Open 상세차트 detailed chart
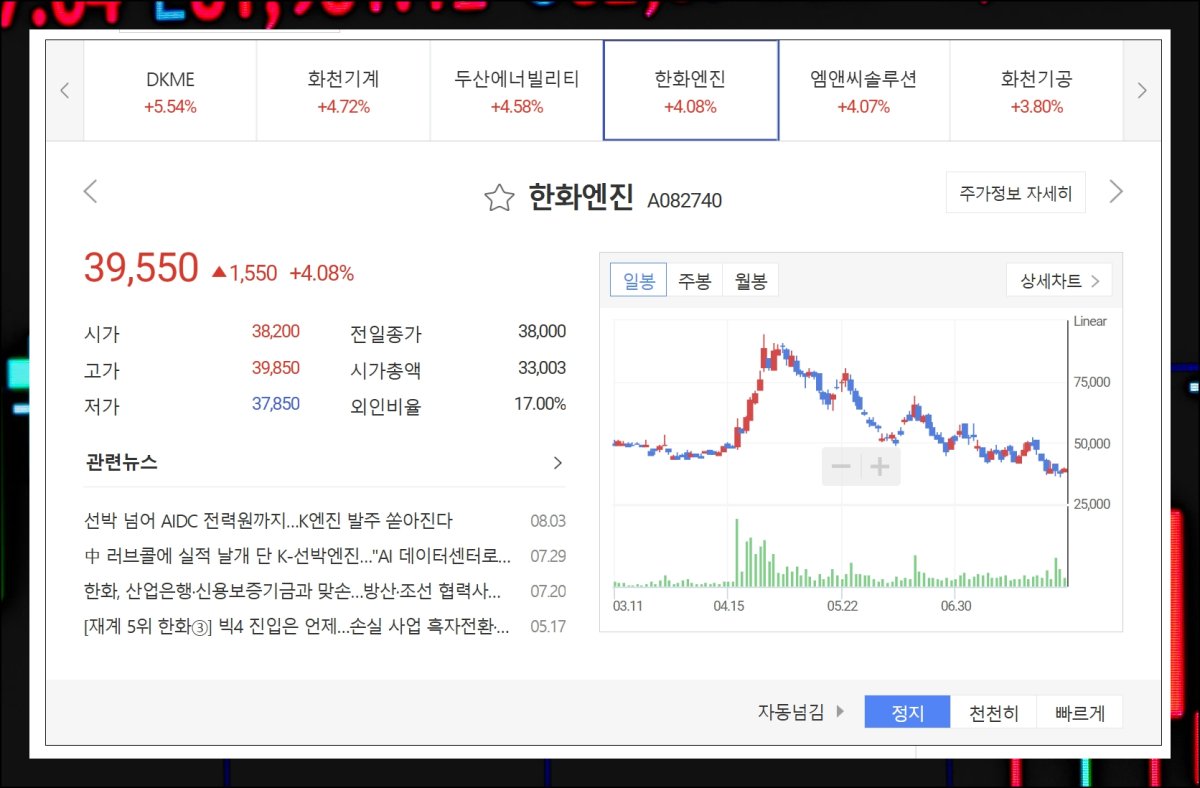Screen dimensions: 1200x788 point(1059,281)
